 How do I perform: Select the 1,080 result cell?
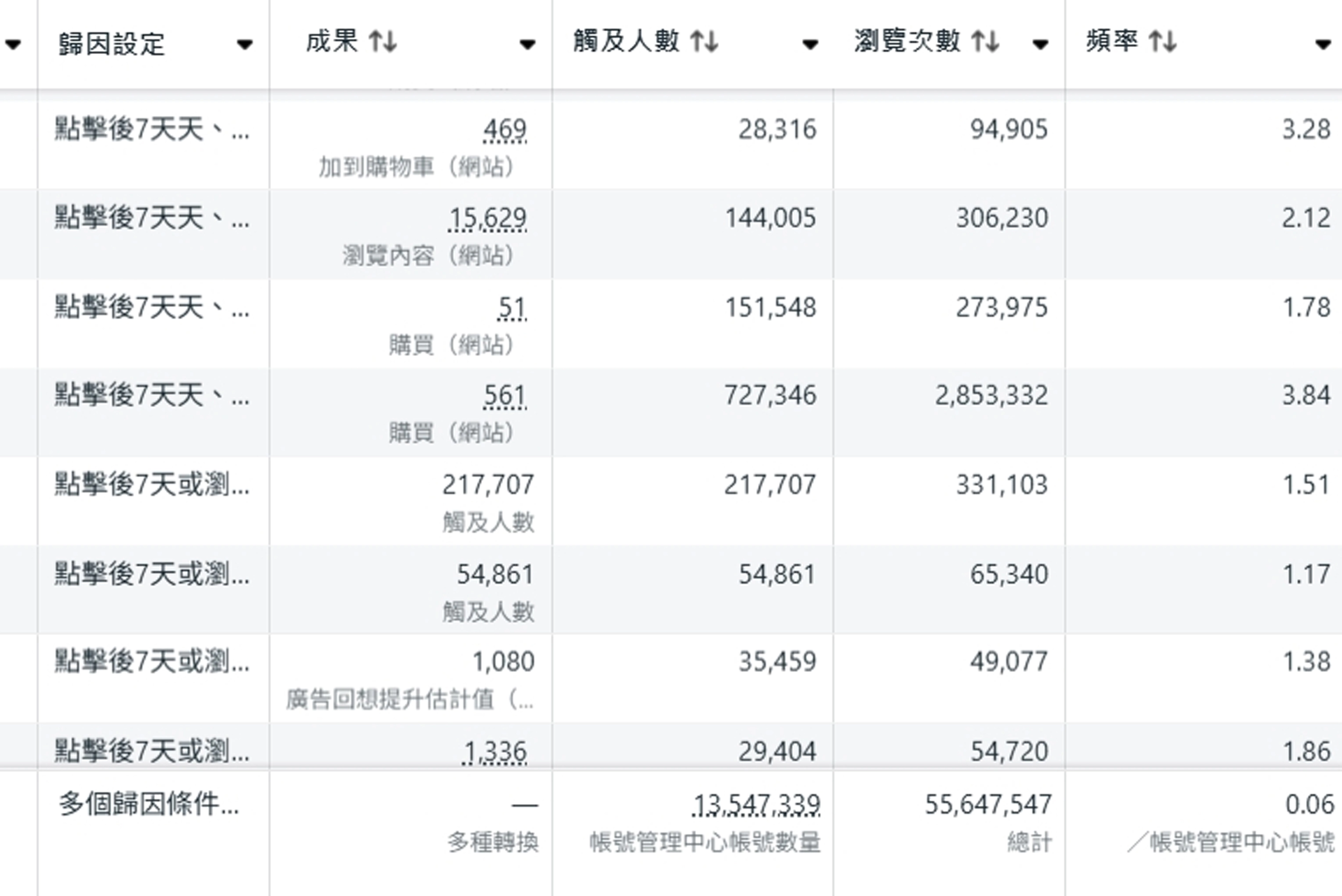click(503, 662)
